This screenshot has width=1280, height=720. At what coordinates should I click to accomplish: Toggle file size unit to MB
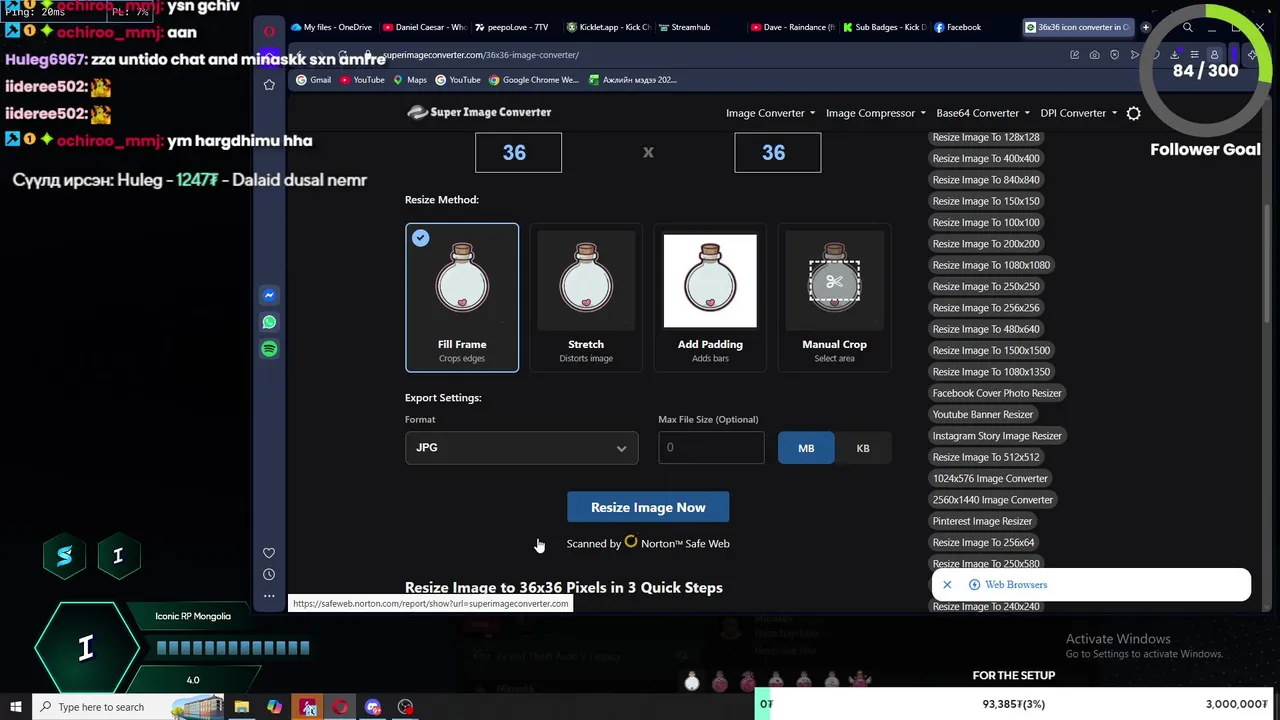[806, 448]
